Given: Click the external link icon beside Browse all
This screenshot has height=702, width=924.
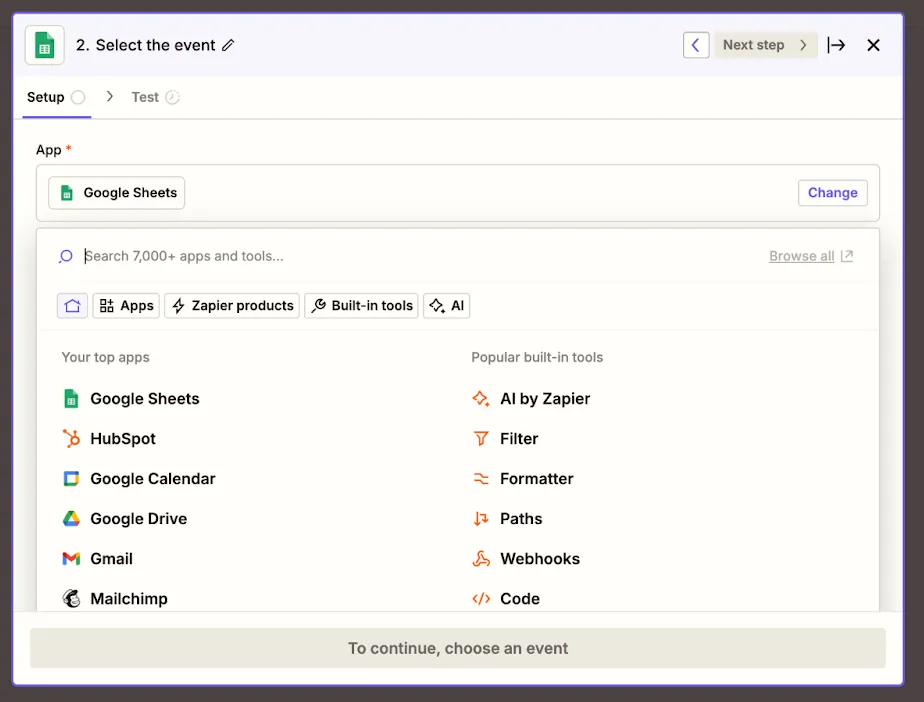Looking at the screenshot, I should click(847, 256).
